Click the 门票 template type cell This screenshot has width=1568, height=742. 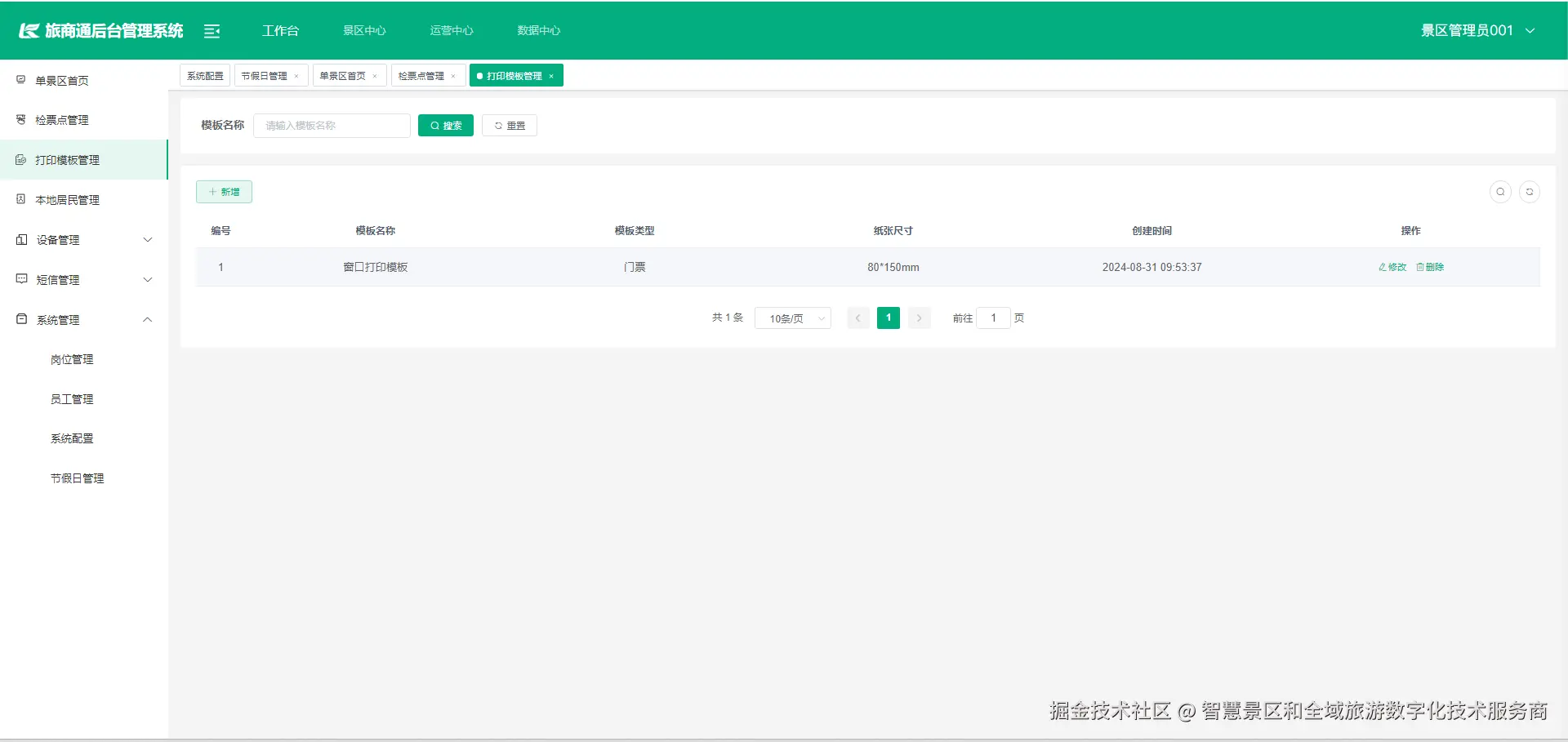click(x=635, y=267)
